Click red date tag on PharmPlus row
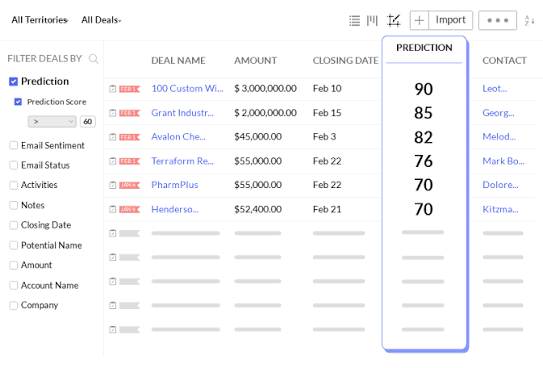 pyautogui.click(x=130, y=185)
